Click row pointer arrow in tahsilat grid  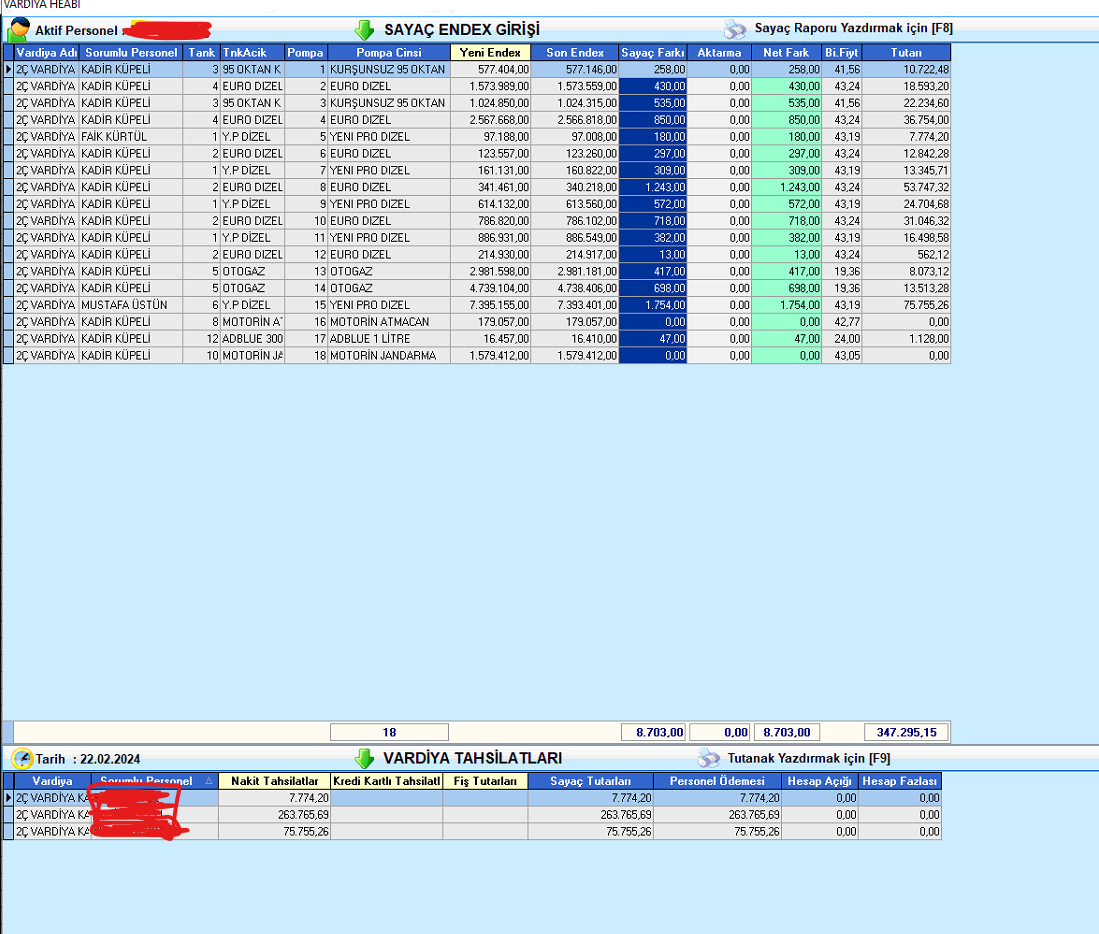point(8,798)
